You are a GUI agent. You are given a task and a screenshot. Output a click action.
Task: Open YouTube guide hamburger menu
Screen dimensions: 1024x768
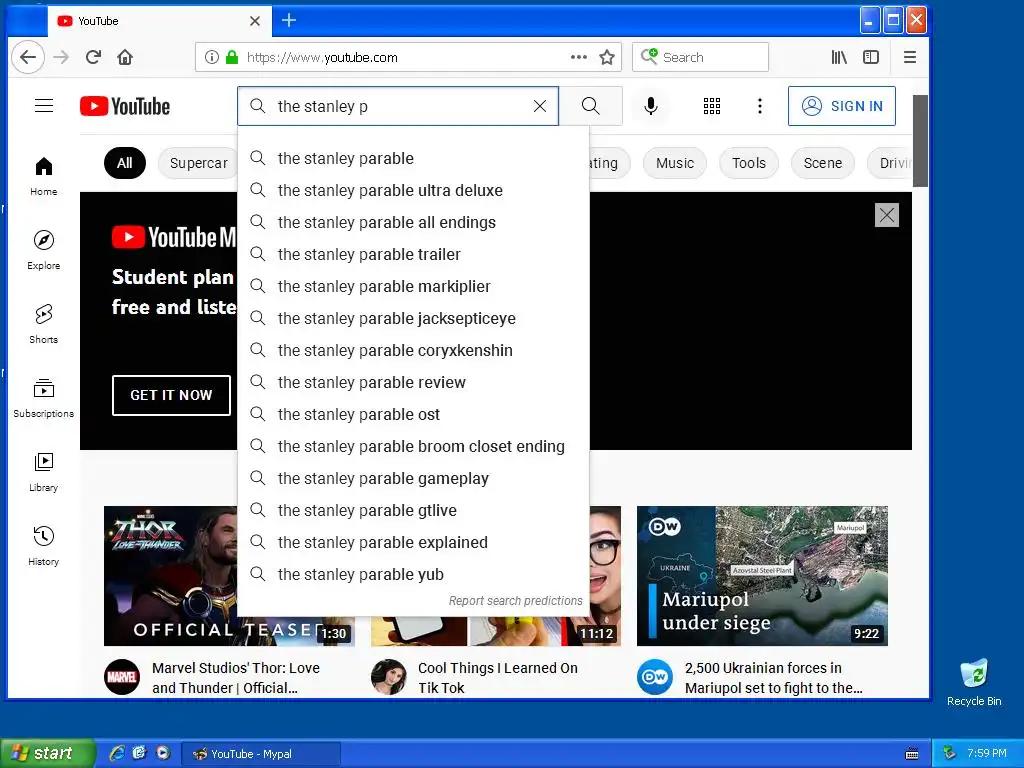click(x=44, y=106)
